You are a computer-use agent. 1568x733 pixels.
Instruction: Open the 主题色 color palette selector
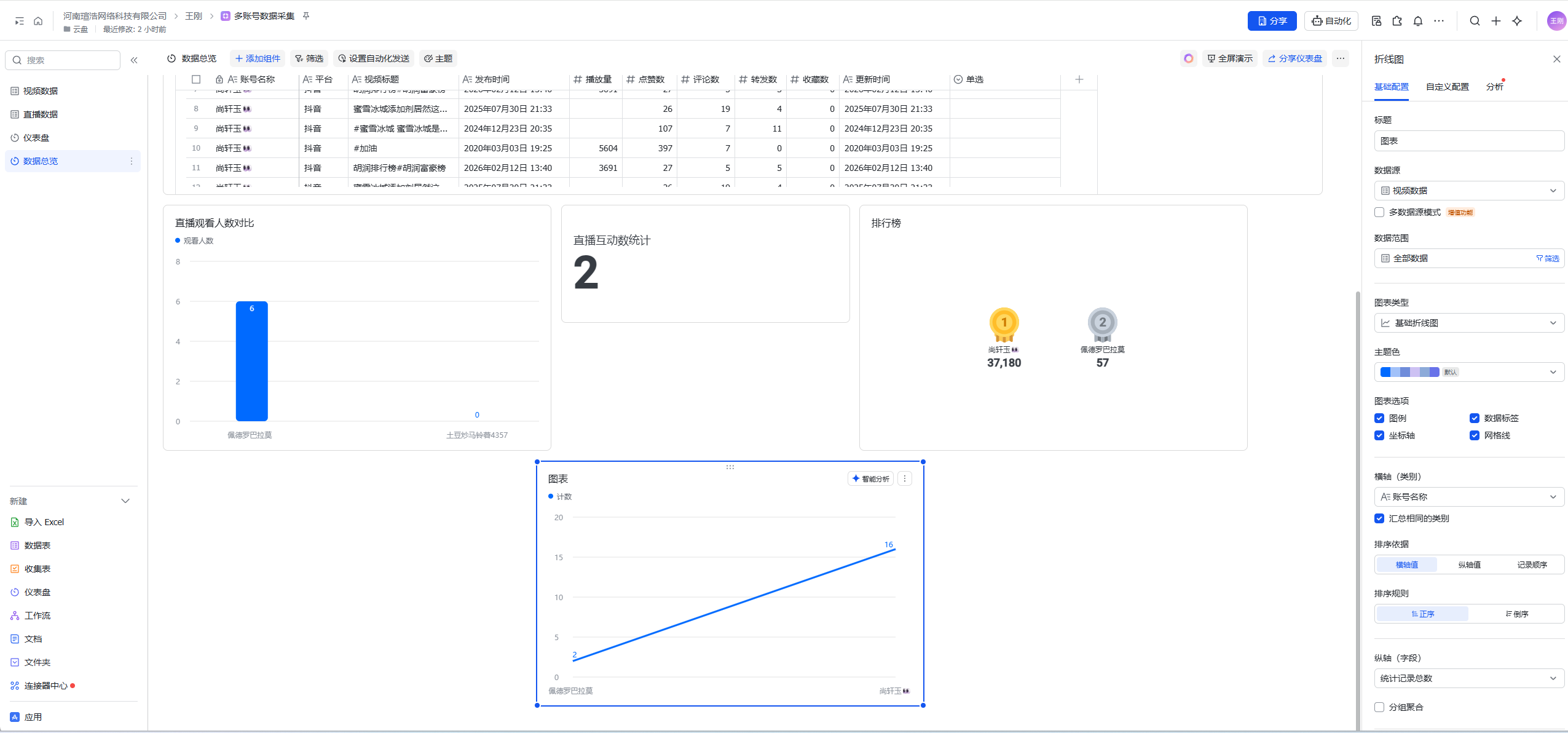pyautogui.click(x=1468, y=372)
